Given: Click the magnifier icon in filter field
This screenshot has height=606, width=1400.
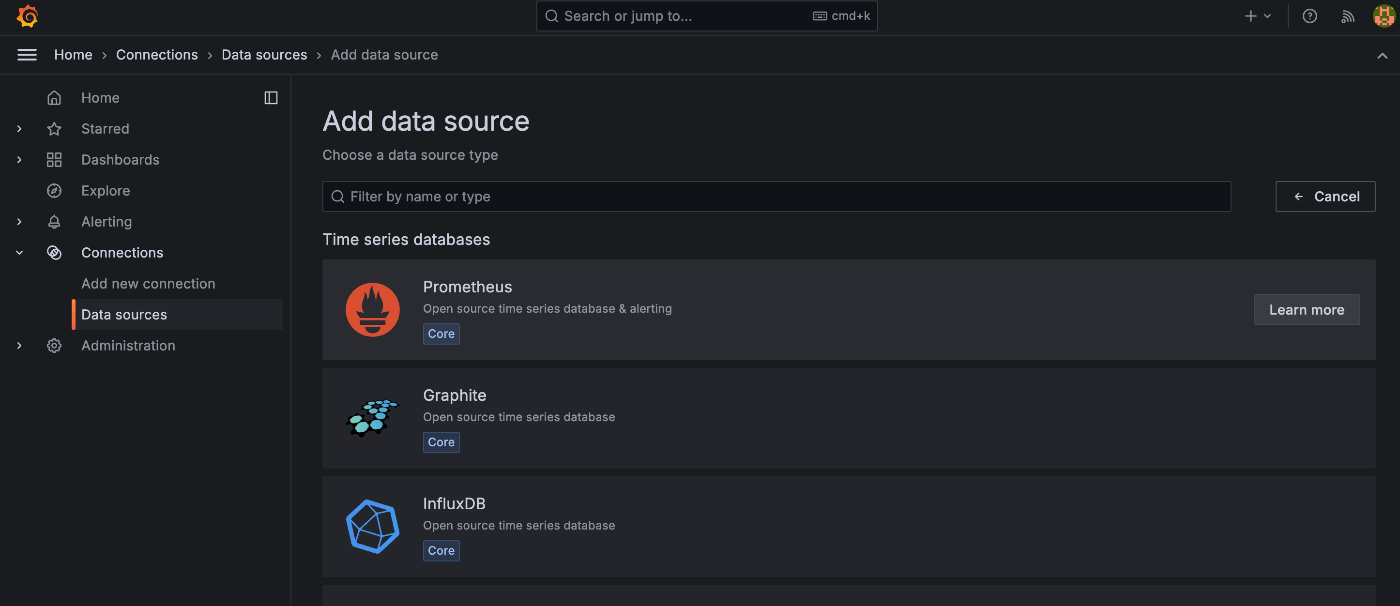Looking at the screenshot, I should click(x=338, y=197).
